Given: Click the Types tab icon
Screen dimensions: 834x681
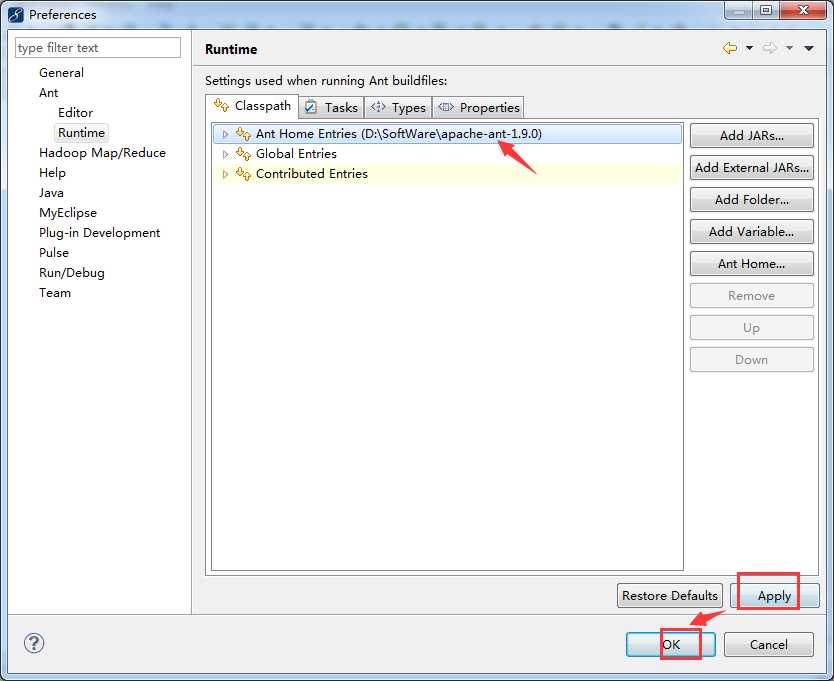Looking at the screenshot, I should [378, 107].
